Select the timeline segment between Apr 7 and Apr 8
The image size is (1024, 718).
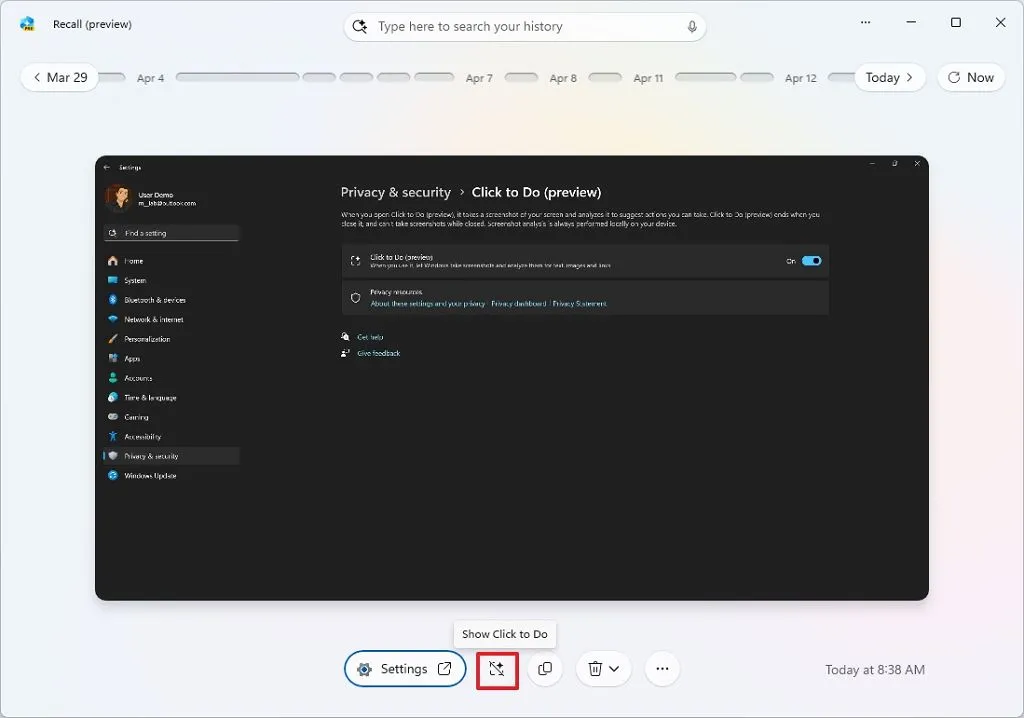point(521,77)
